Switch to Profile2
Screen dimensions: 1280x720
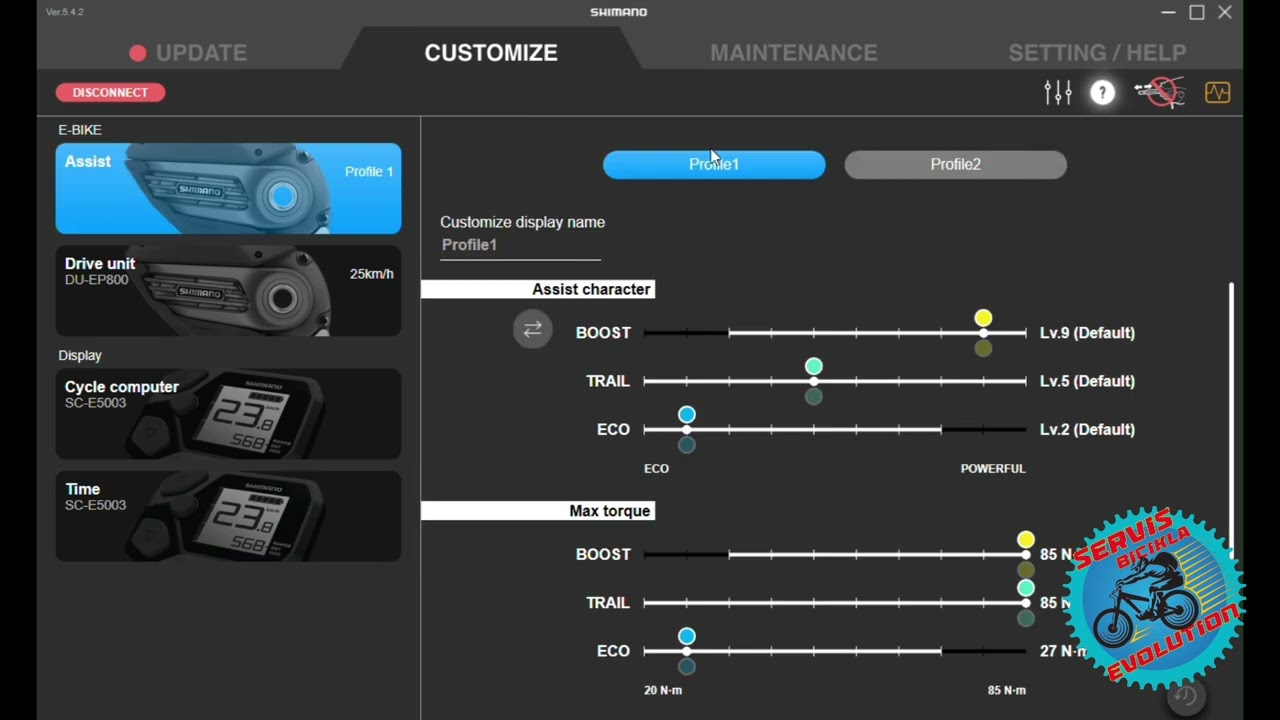[956, 165]
